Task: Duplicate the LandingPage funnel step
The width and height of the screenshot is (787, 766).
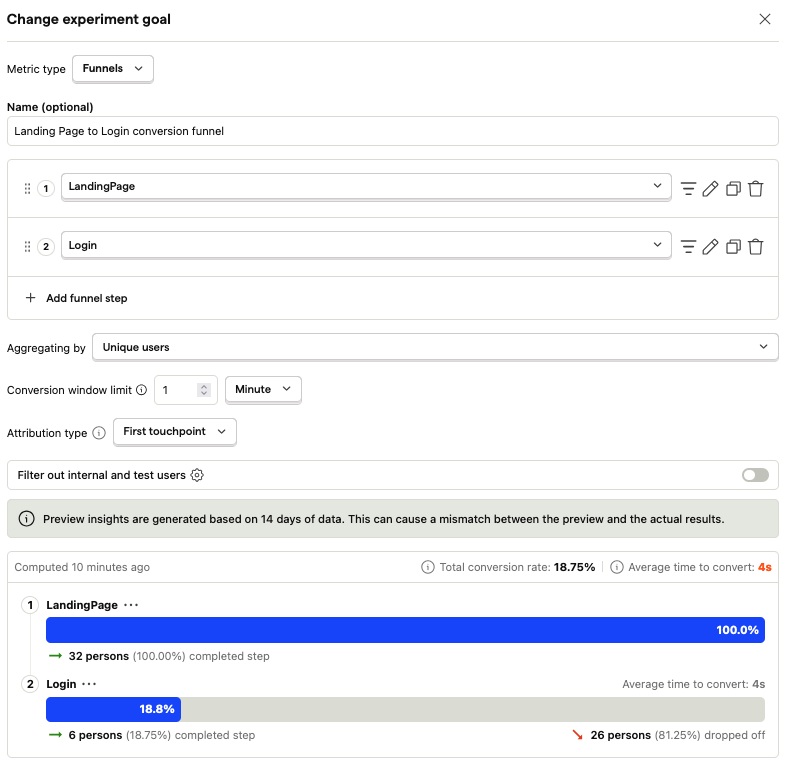Action: (x=733, y=188)
